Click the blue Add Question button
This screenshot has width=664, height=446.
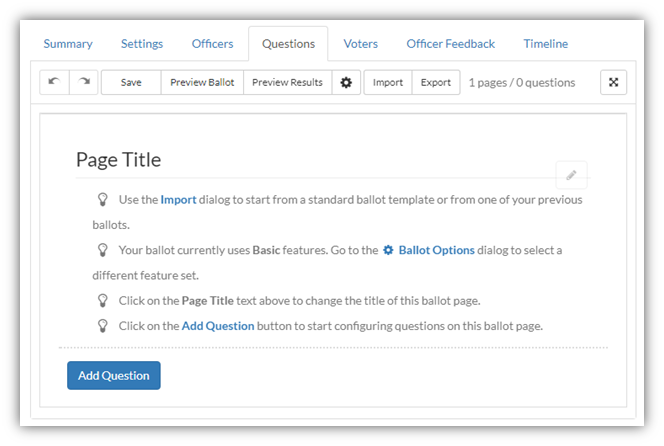[113, 375]
